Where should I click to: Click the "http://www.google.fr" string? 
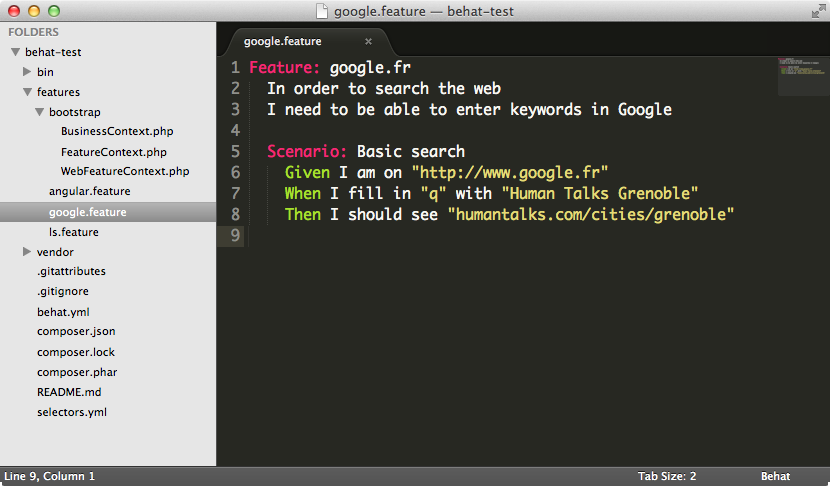click(x=510, y=173)
